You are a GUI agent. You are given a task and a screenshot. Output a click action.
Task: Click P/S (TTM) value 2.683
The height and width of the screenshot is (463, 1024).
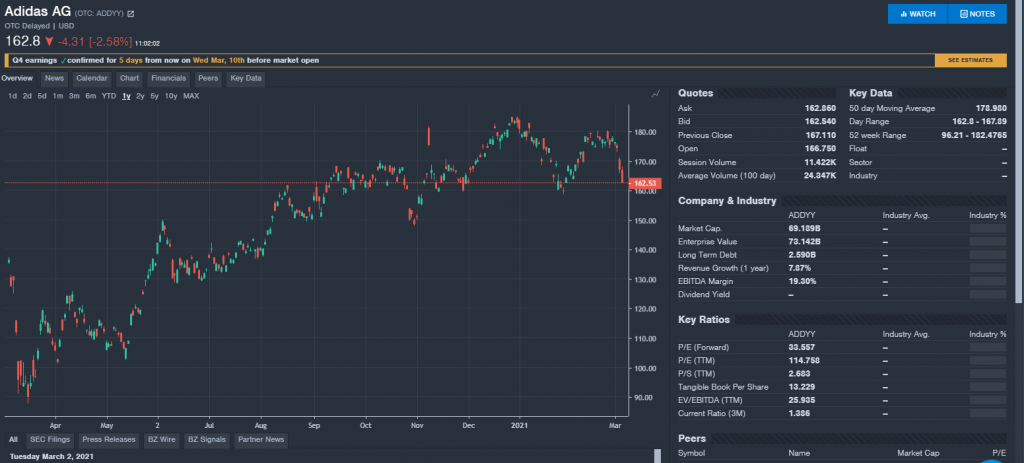(799, 374)
